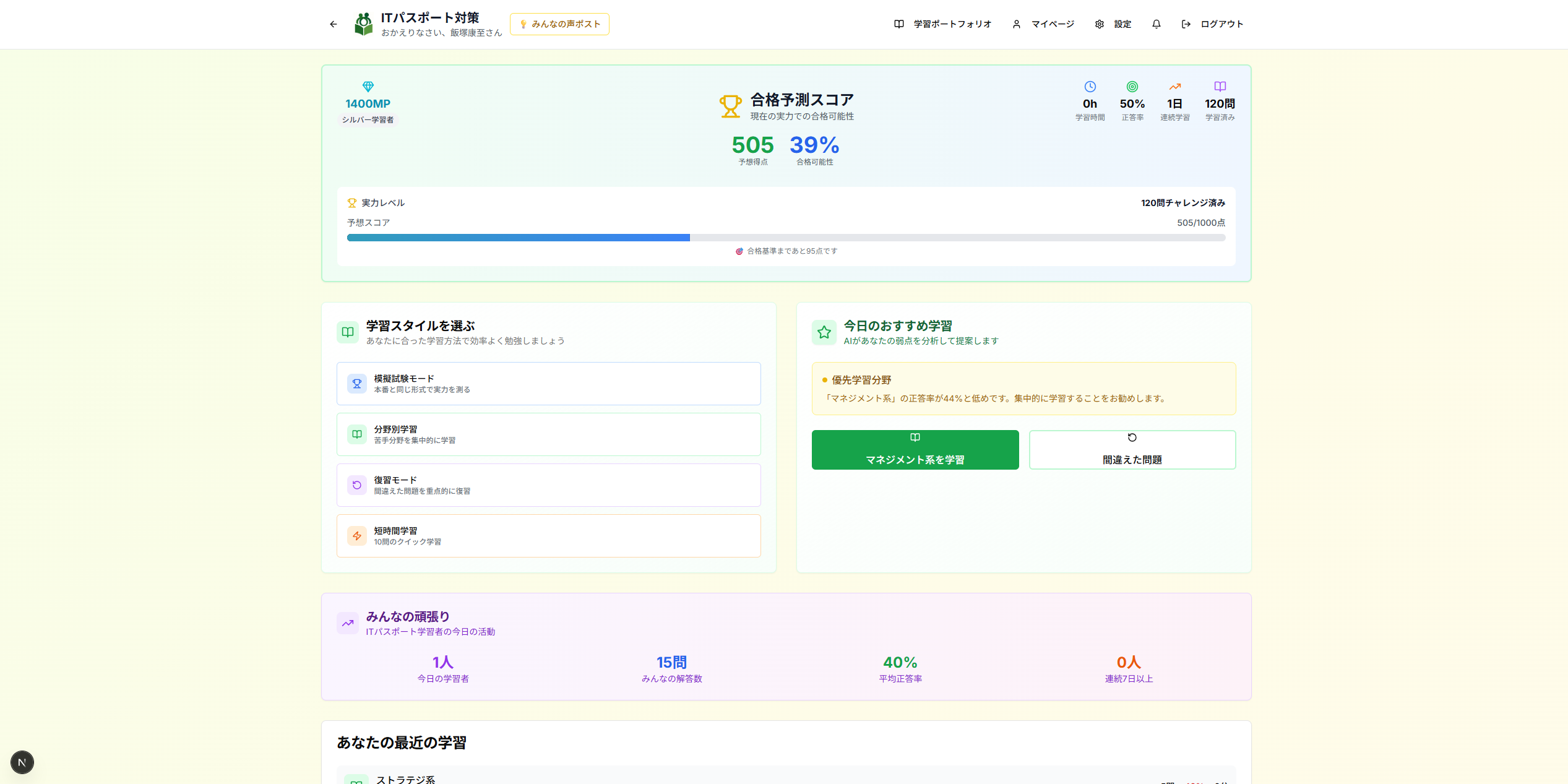1568x784 pixels.
Task: Click the 間違えた問題 button
Action: pos(1132,450)
